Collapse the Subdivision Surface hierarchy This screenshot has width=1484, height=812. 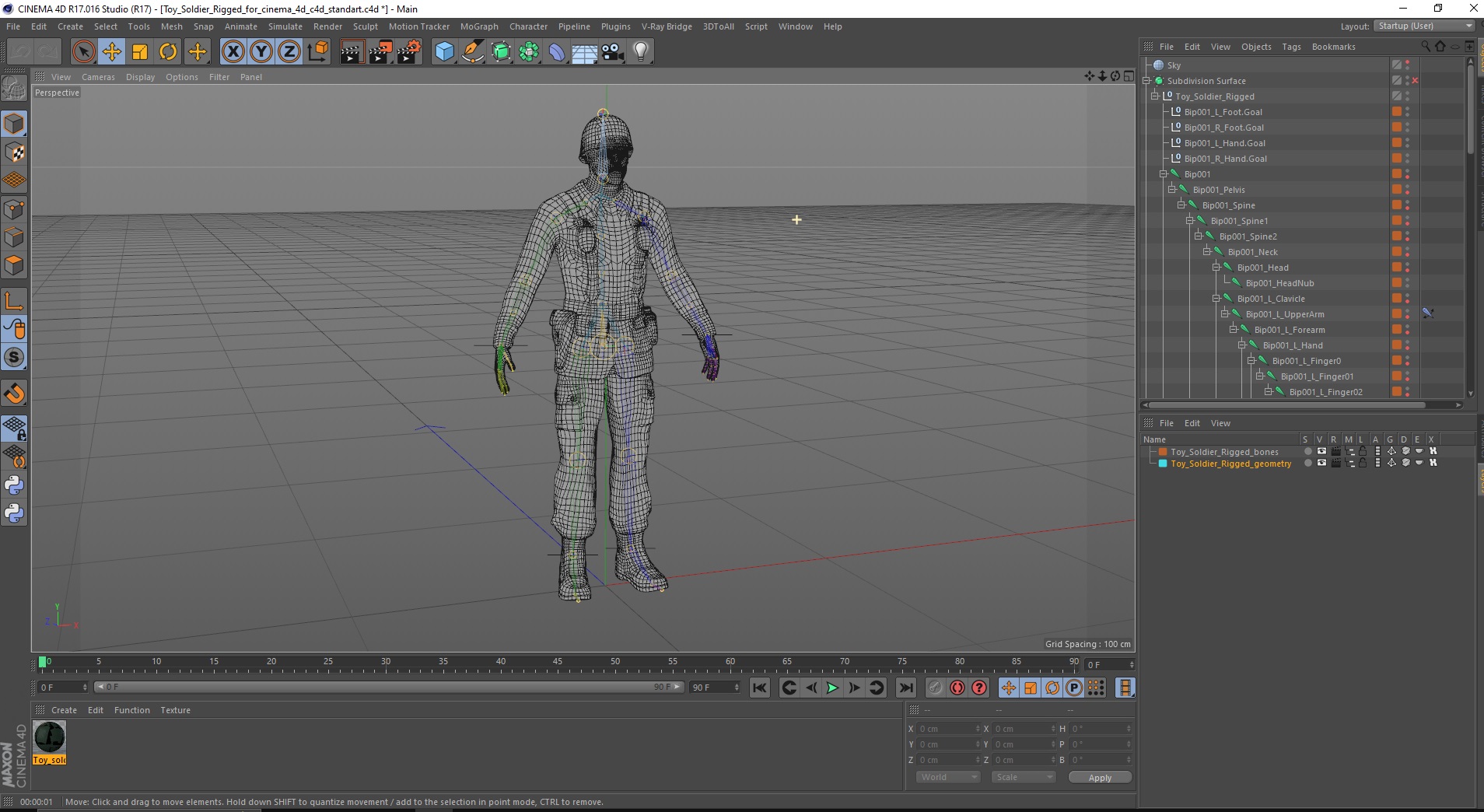pos(1146,81)
